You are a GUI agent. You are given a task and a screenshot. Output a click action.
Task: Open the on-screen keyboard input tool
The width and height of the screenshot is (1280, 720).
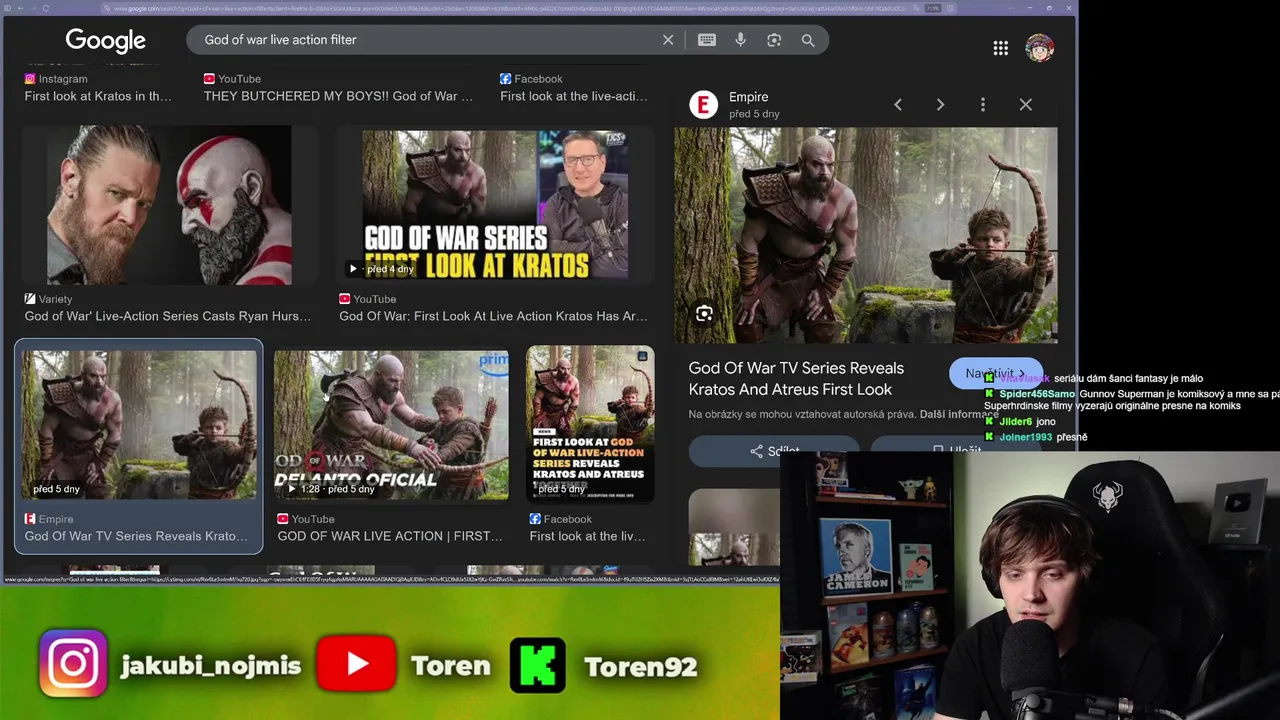(707, 40)
